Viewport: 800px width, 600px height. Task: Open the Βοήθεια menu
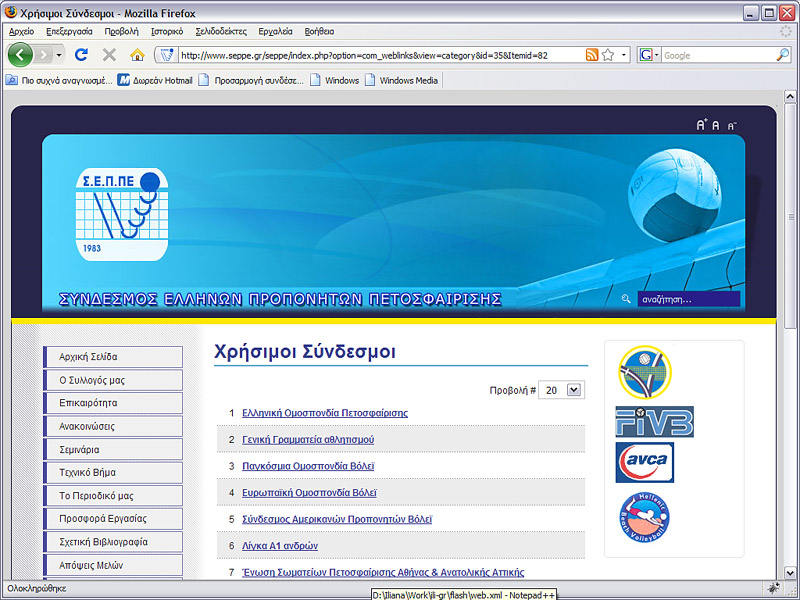tap(319, 32)
